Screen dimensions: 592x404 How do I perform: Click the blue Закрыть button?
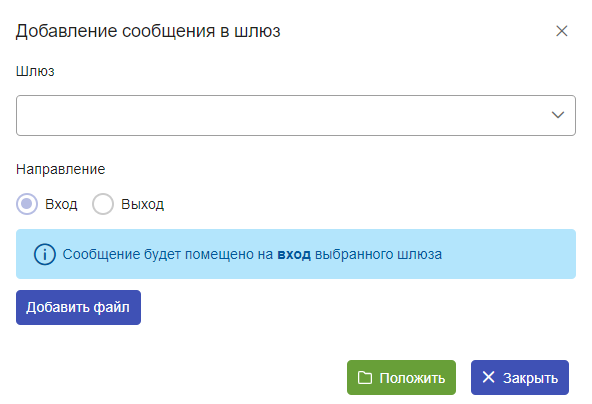(520, 378)
